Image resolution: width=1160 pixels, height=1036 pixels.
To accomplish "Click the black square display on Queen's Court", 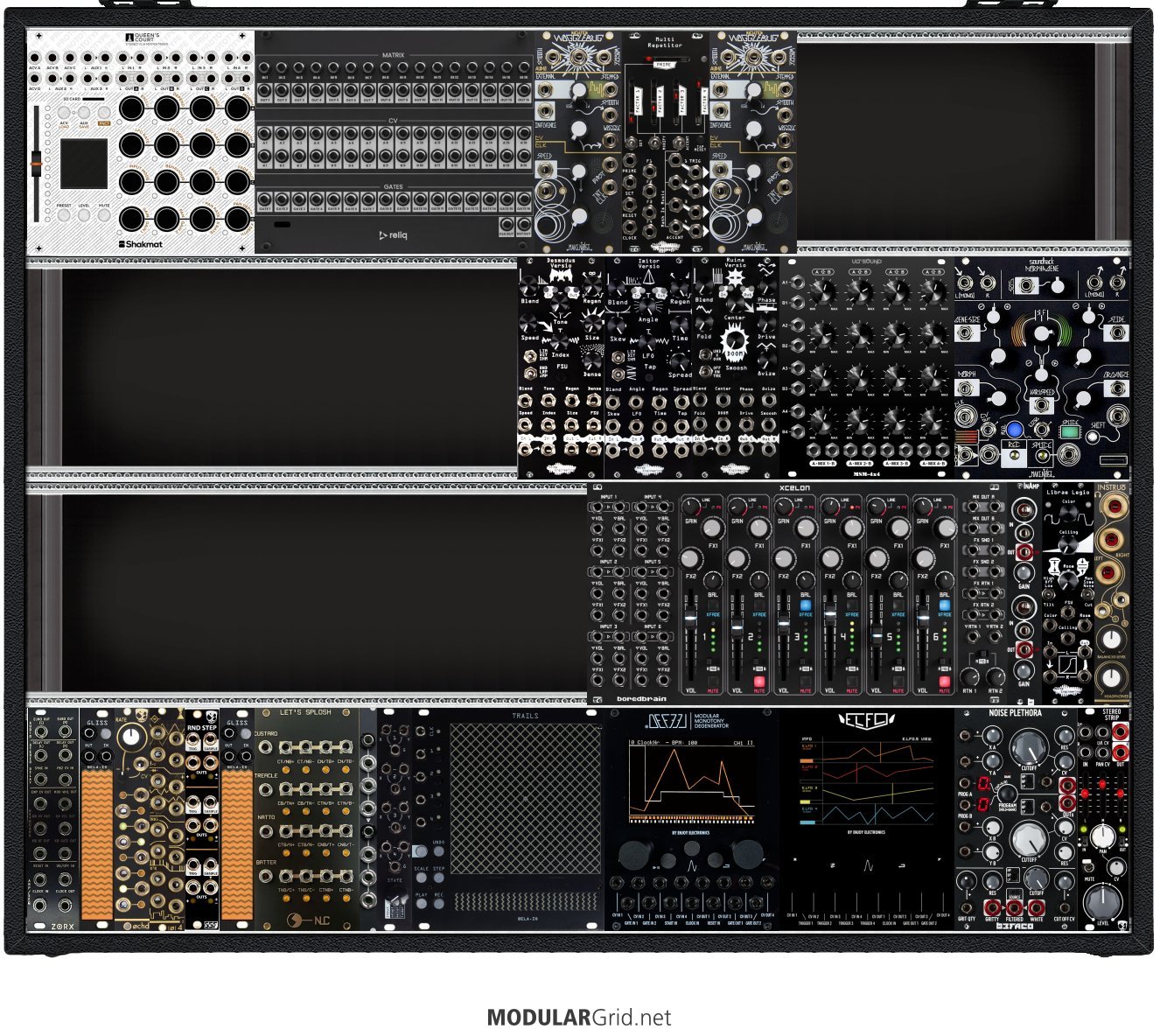I will (85, 164).
